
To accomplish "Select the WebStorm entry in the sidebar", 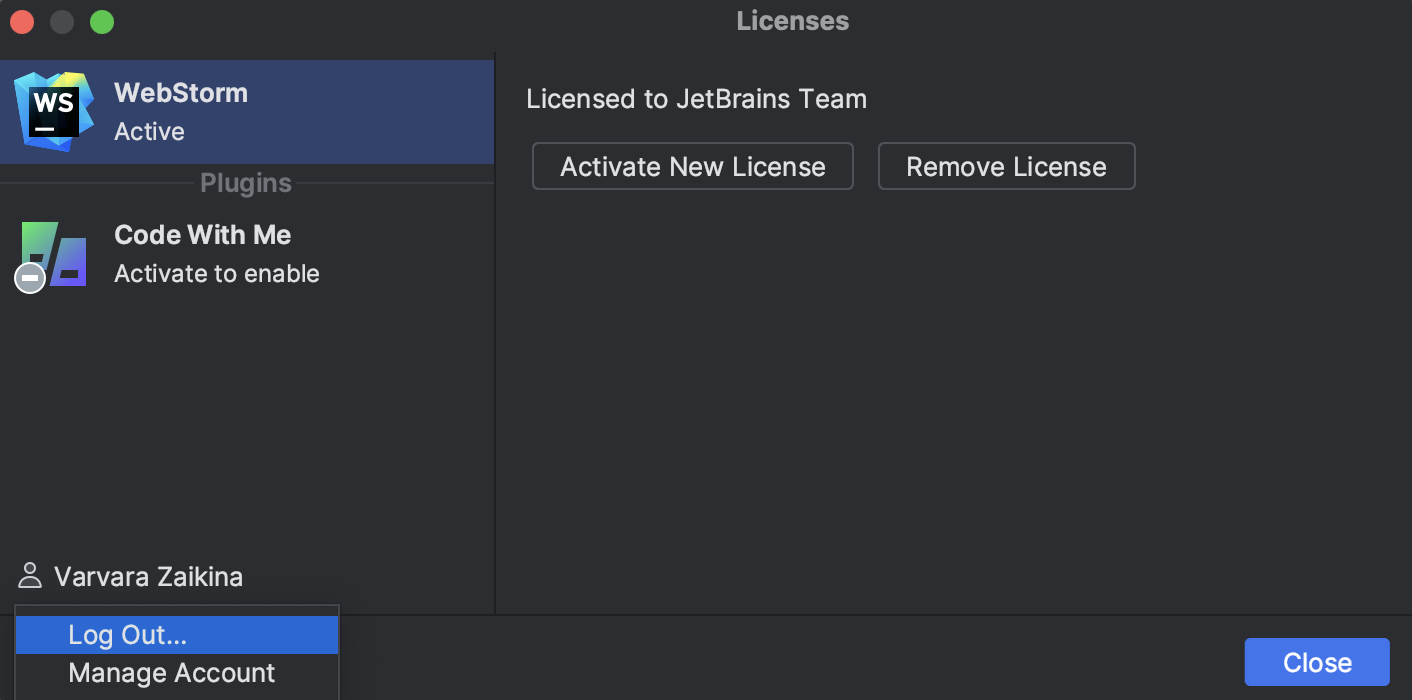I will click(x=247, y=110).
